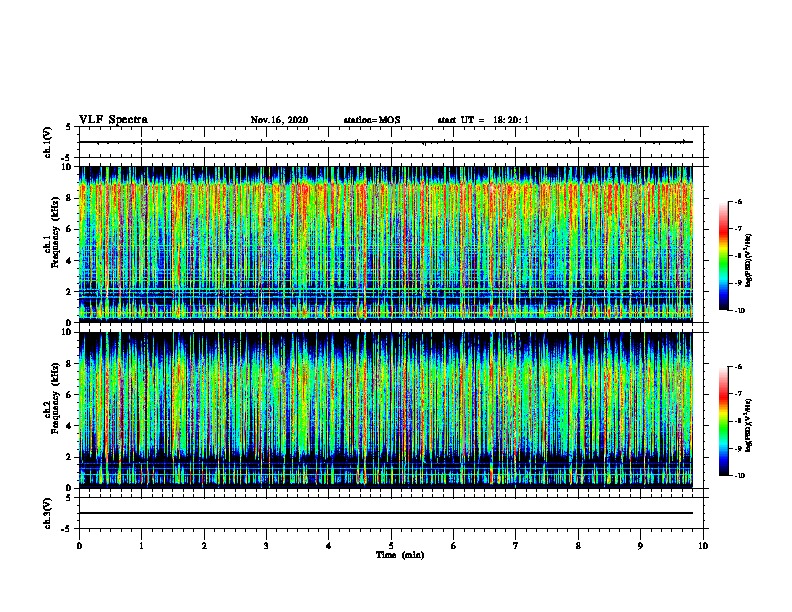Viewport: 792px width, 612px height.
Task: Select the start UT time "18:20: 1"
Action: click(511, 120)
